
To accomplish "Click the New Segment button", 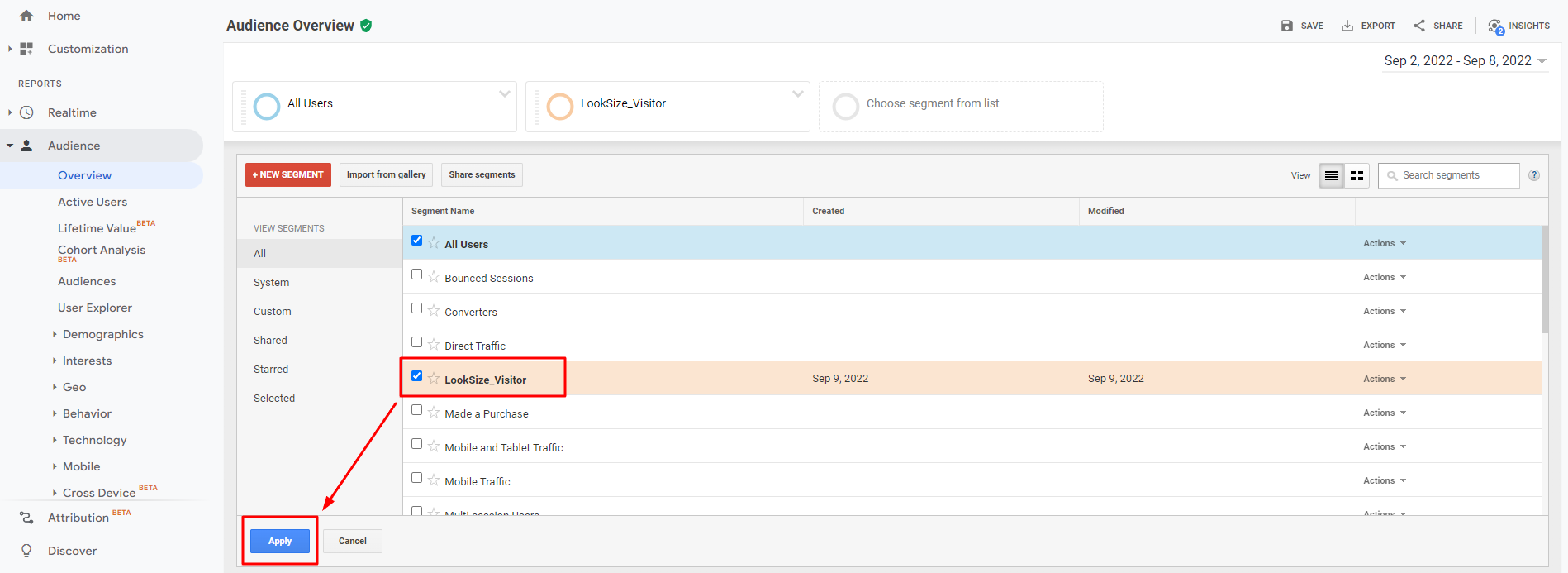I will (288, 174).
